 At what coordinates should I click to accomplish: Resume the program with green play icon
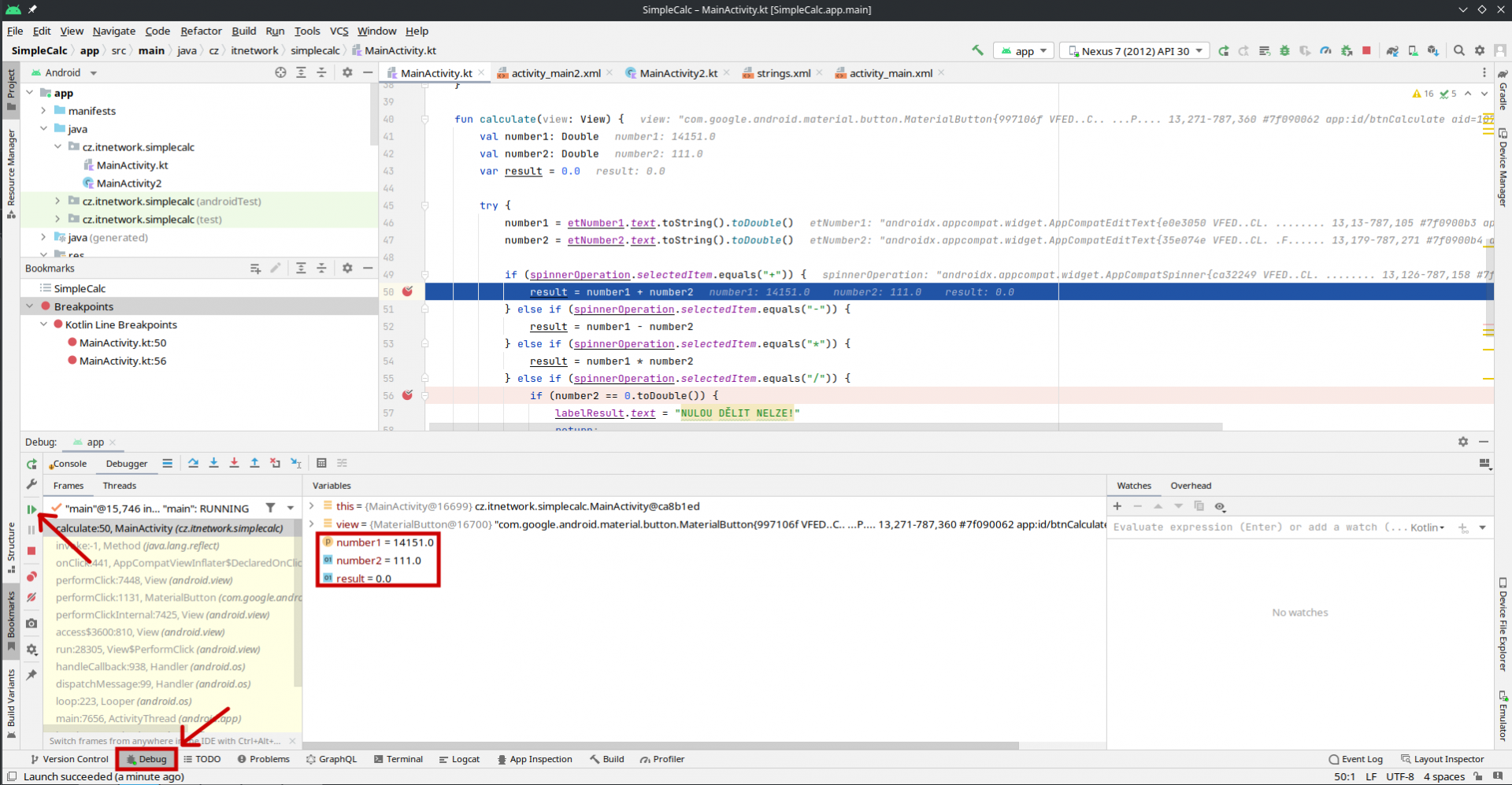[31, 509]
